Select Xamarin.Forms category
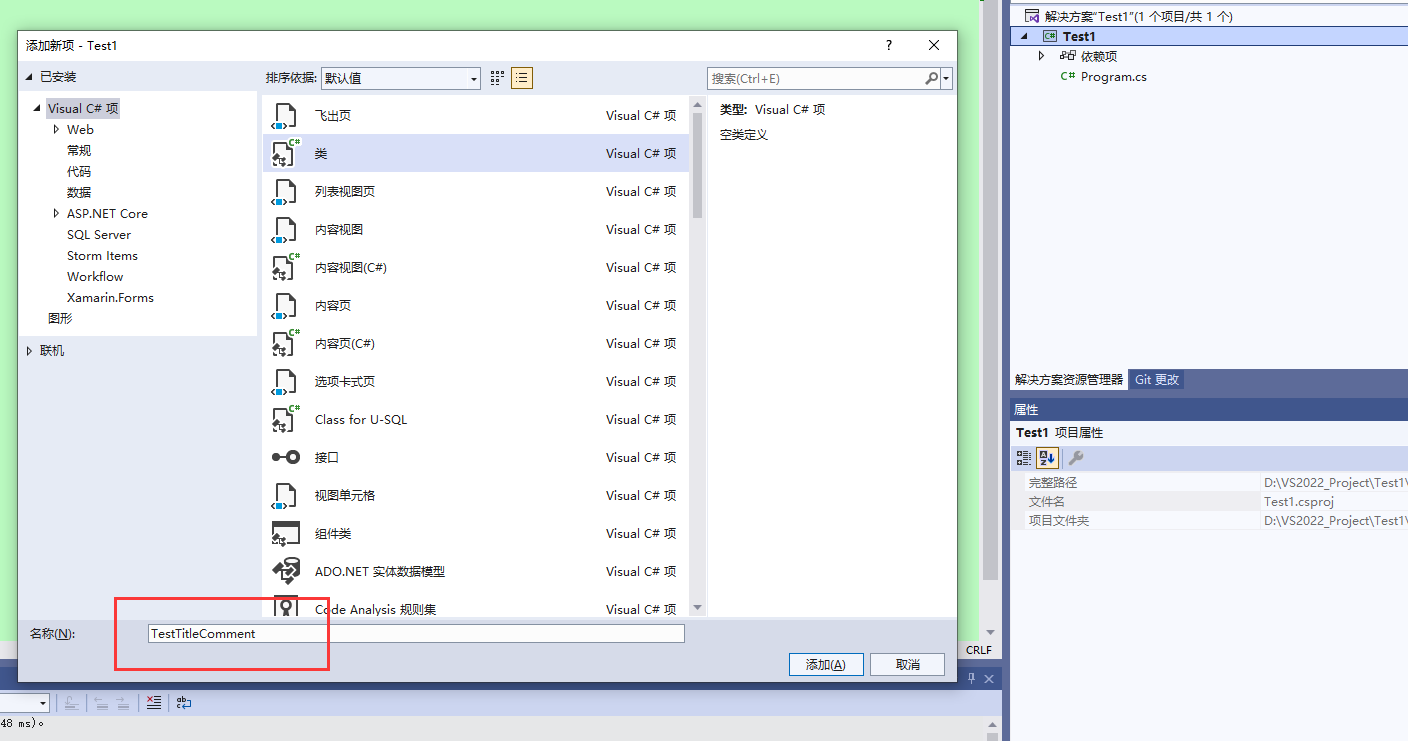 (110, 298)
